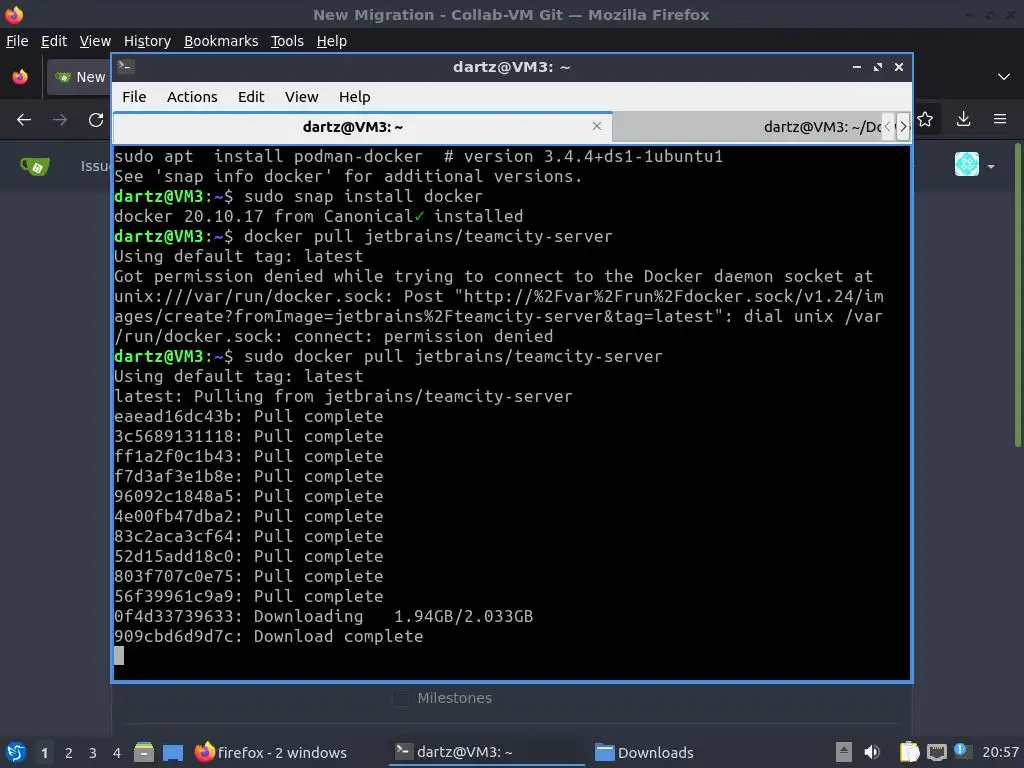Bookmark this page with the star icon

tap(925, 120)
